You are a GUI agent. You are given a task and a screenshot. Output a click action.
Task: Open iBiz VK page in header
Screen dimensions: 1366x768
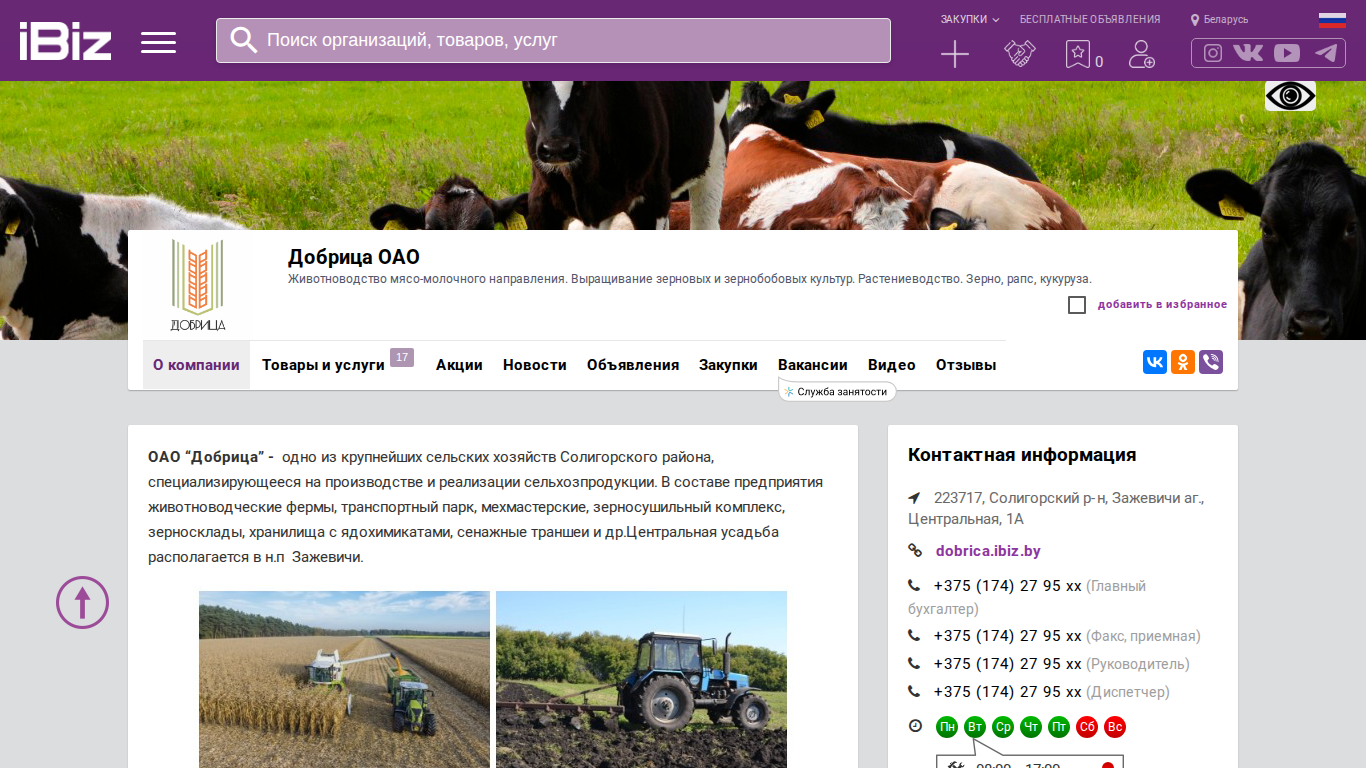pos(1248,53)
